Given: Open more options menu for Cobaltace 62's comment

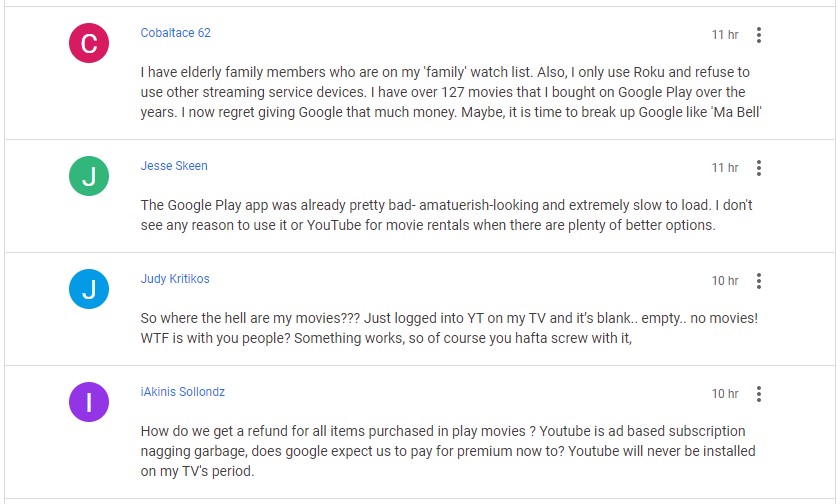Looking at the screenshot, I should point(759,35).
